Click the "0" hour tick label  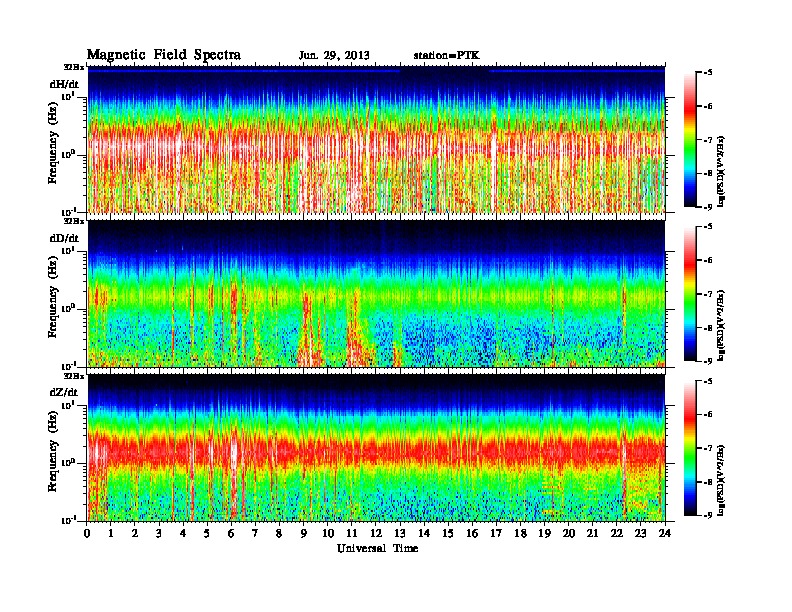coord(87,533)
